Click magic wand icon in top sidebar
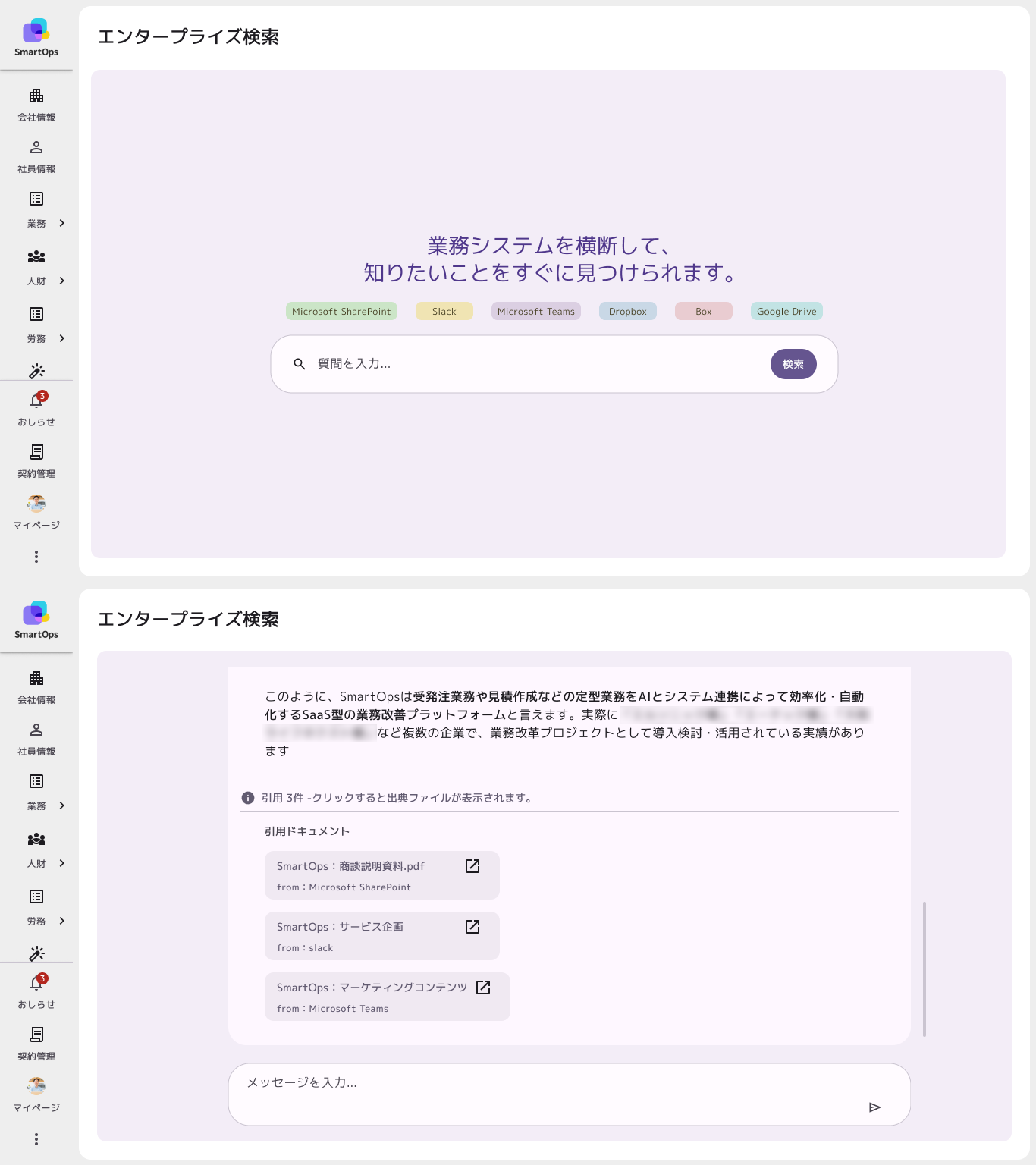 click(36, 371)
